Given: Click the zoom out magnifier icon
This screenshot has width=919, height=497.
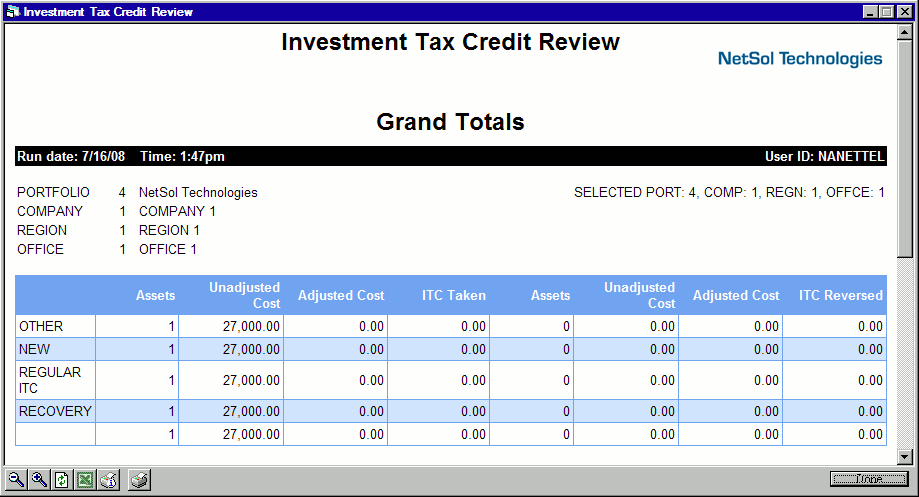Looking at the screenshot, I should [x=16, y=480].
